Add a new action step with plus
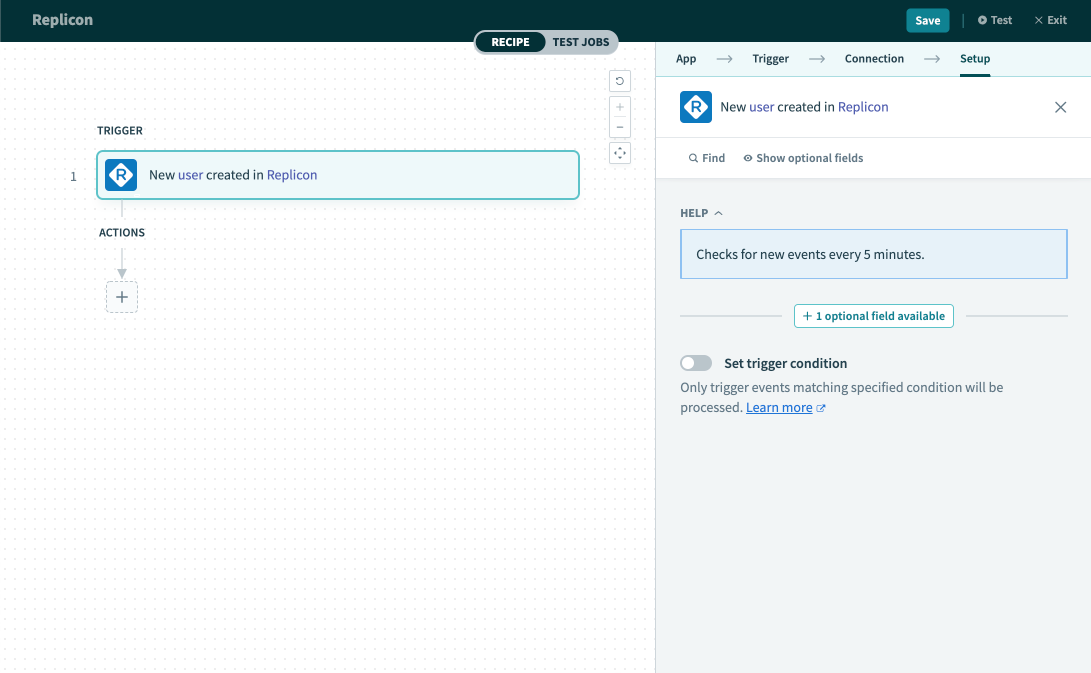 click(122, 297)
